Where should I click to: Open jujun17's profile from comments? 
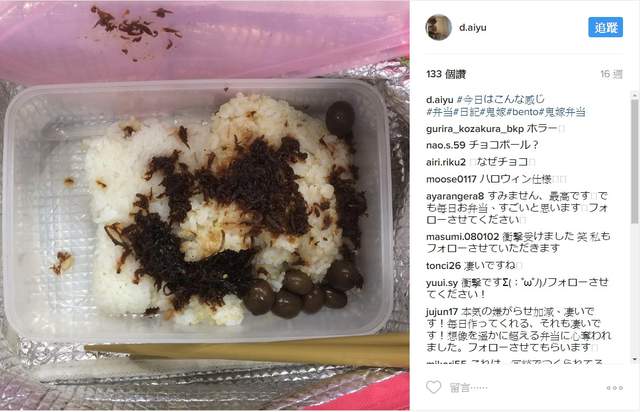[442, 312]
